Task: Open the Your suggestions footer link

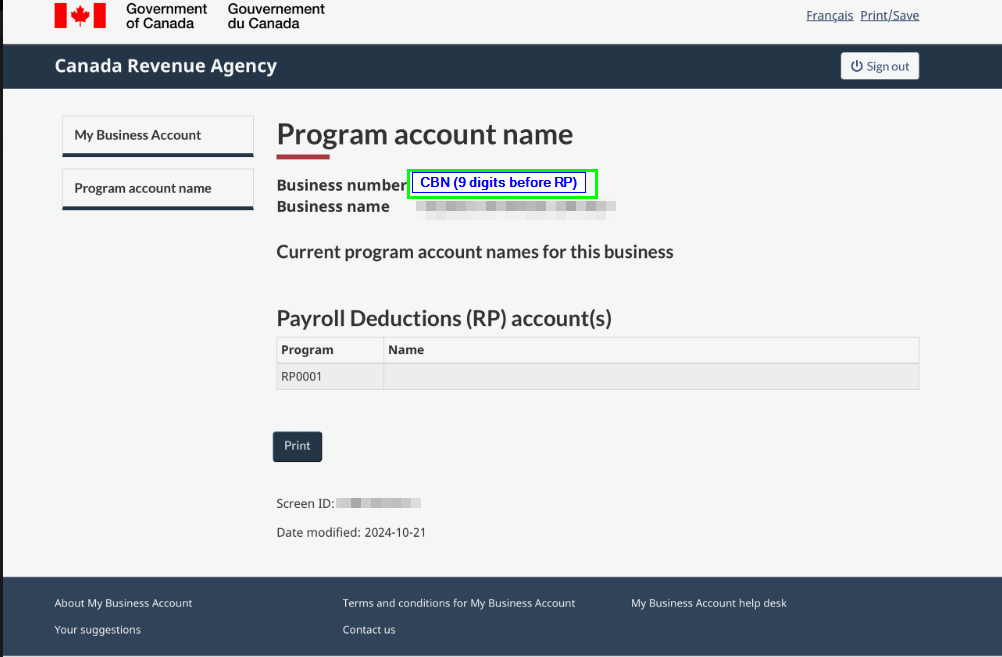Action: pyautogui.click(x=97, y=630)
